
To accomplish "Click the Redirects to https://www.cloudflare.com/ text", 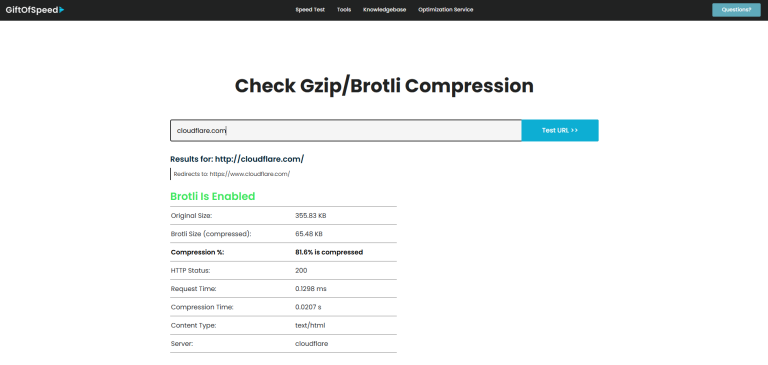I will pyautogui.click(x=232, y=174).
